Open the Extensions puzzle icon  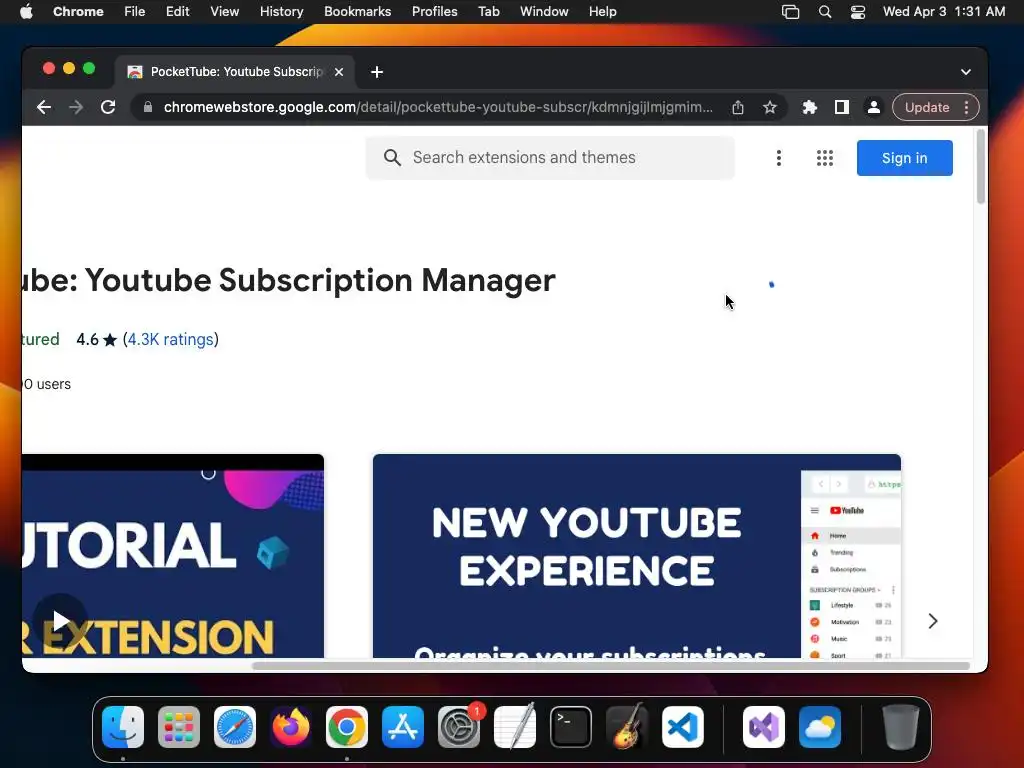pyautogui.click(x=810, y=107)
